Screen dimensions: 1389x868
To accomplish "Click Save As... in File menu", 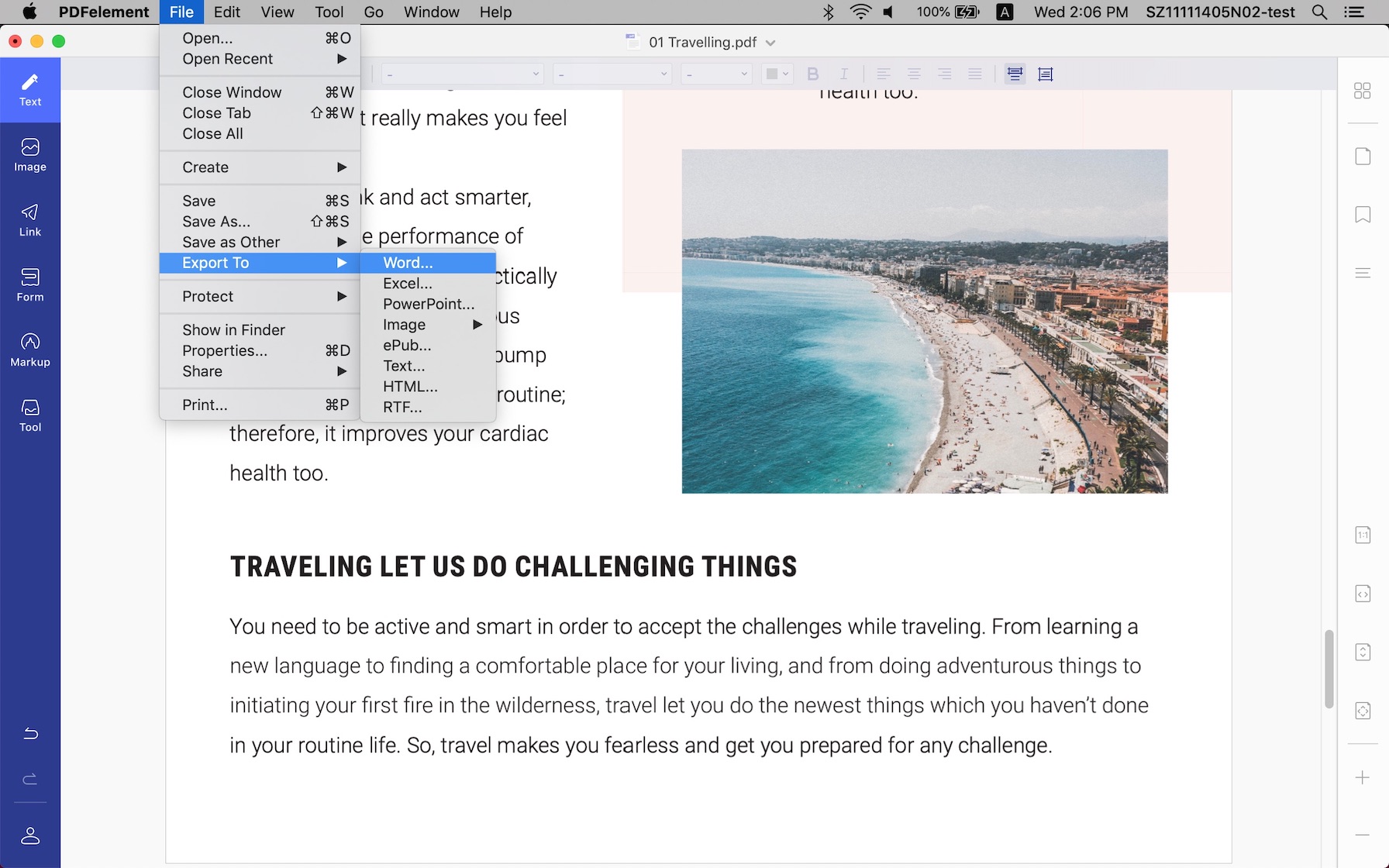I will pyautogui.click(x=216, y=222).
